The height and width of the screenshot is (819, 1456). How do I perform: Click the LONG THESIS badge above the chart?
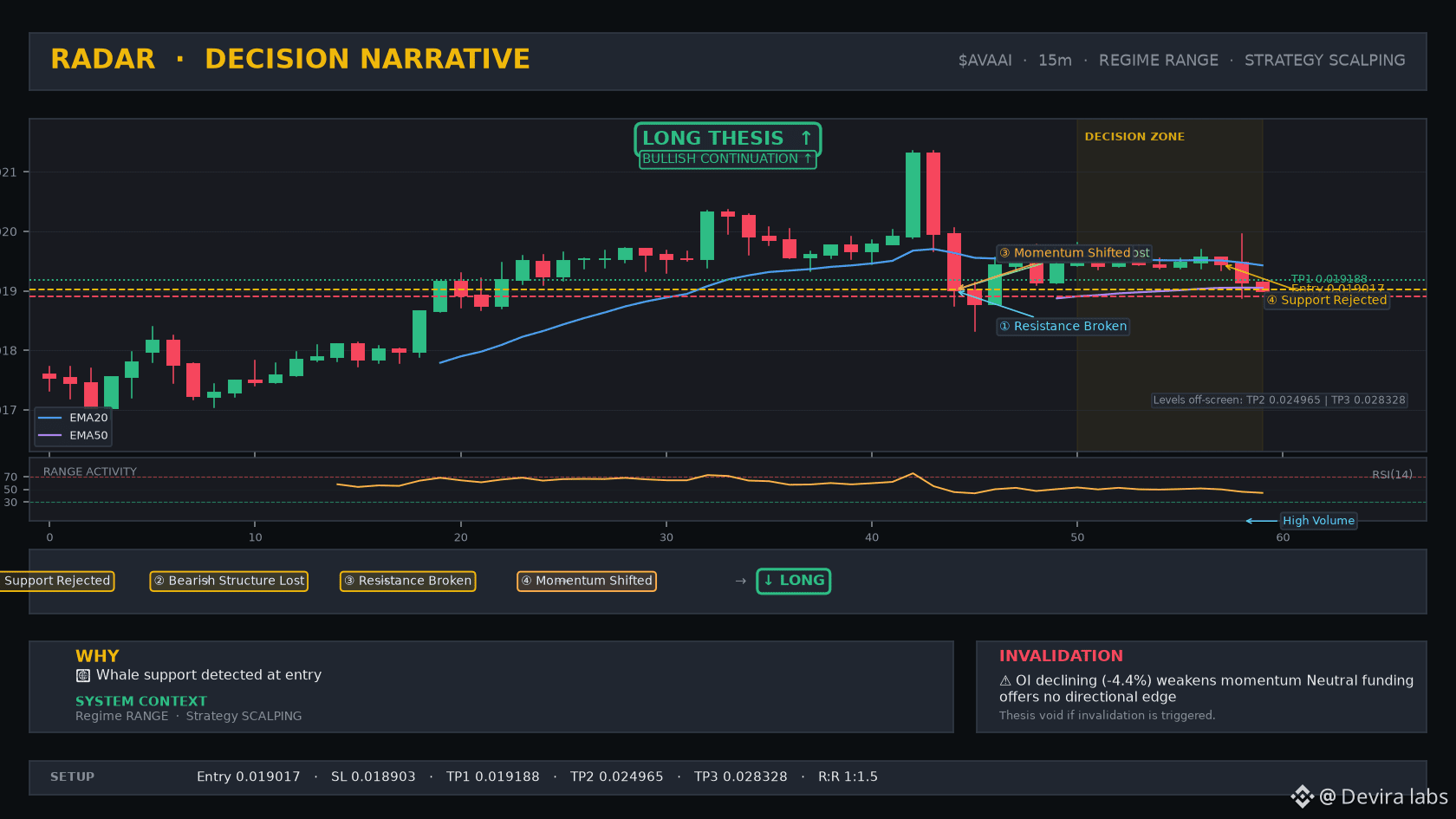pos(728,139)
